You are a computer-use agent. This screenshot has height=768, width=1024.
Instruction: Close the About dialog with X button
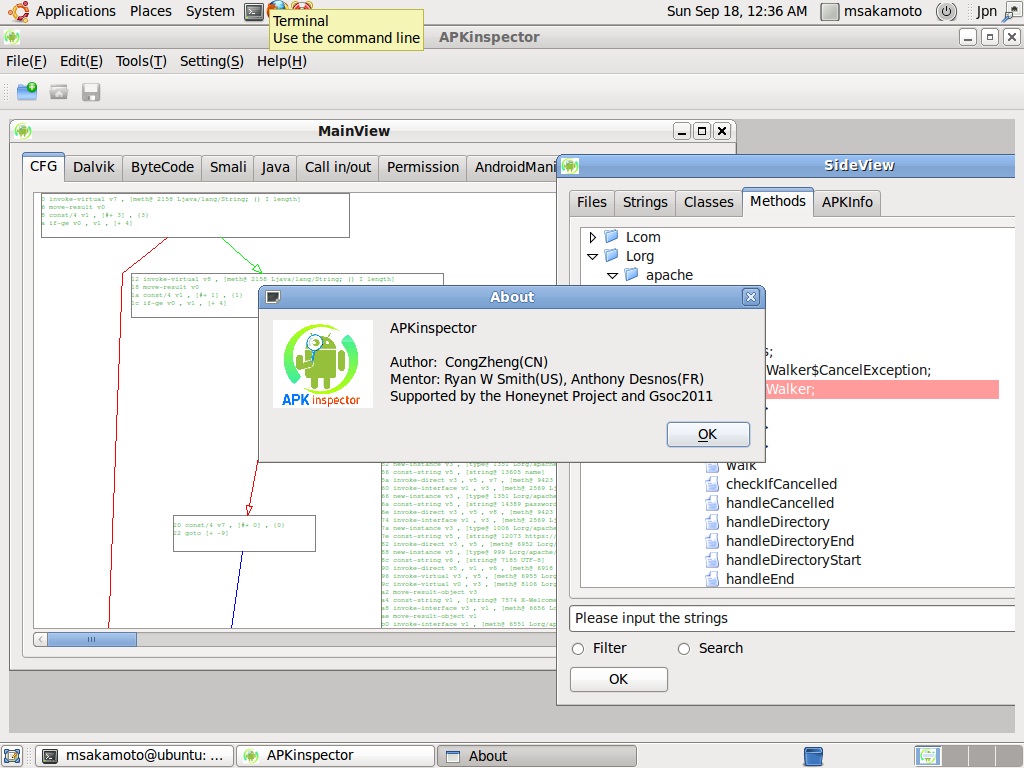[750, 297]
